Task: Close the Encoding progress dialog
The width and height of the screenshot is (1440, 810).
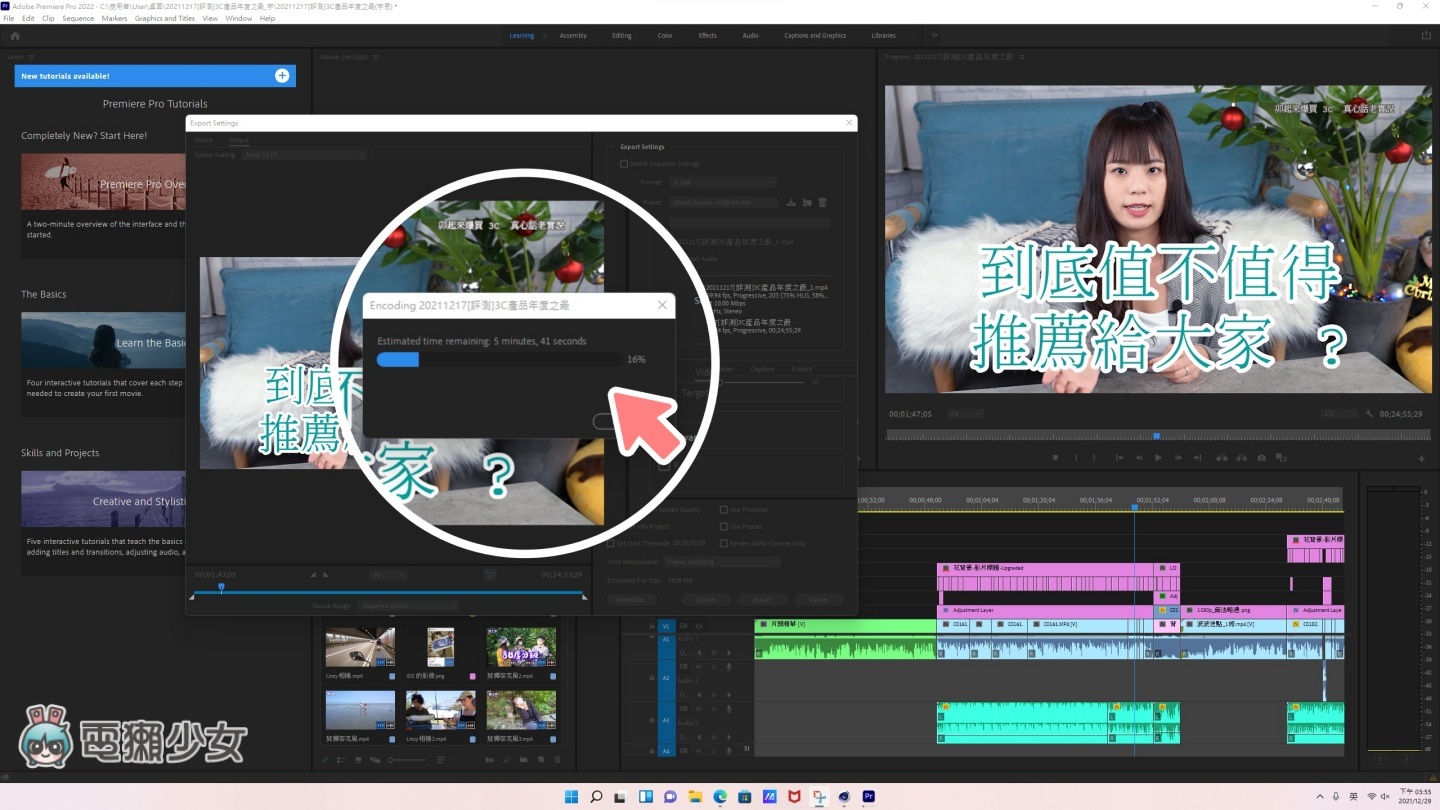Action: pyautogui.click(x=661, y=305)
